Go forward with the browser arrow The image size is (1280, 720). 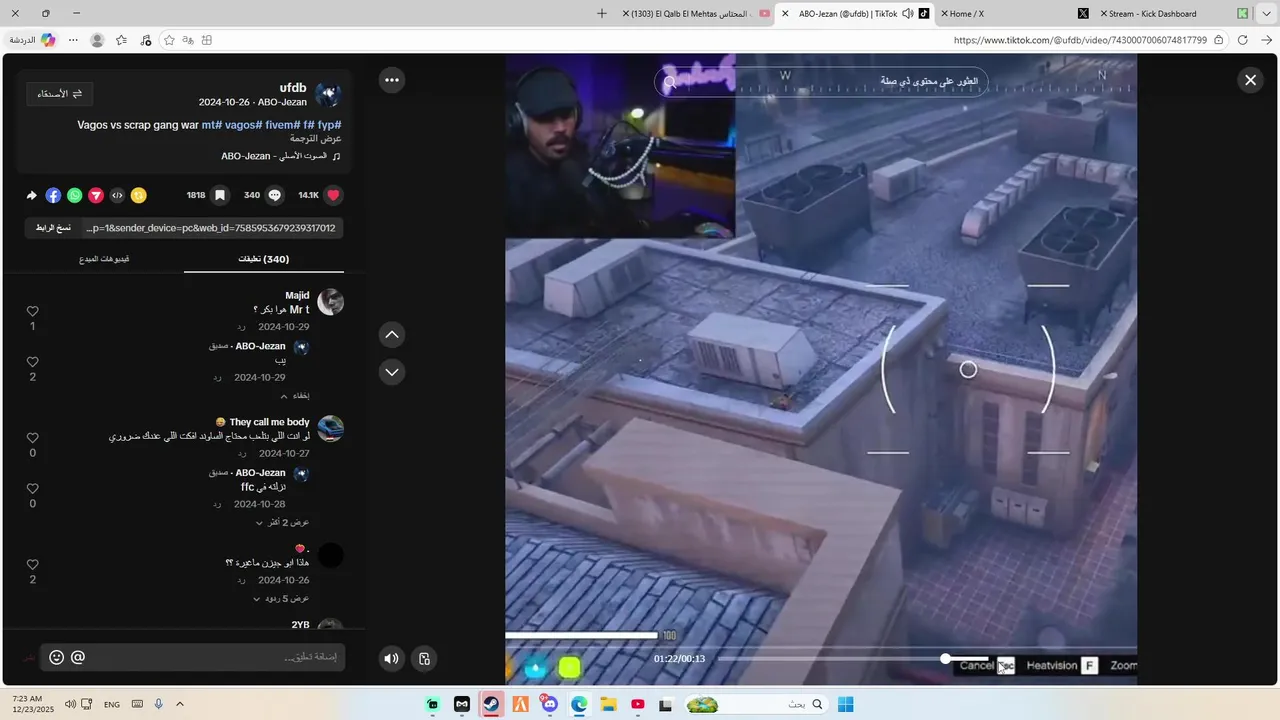[1266, 40]
